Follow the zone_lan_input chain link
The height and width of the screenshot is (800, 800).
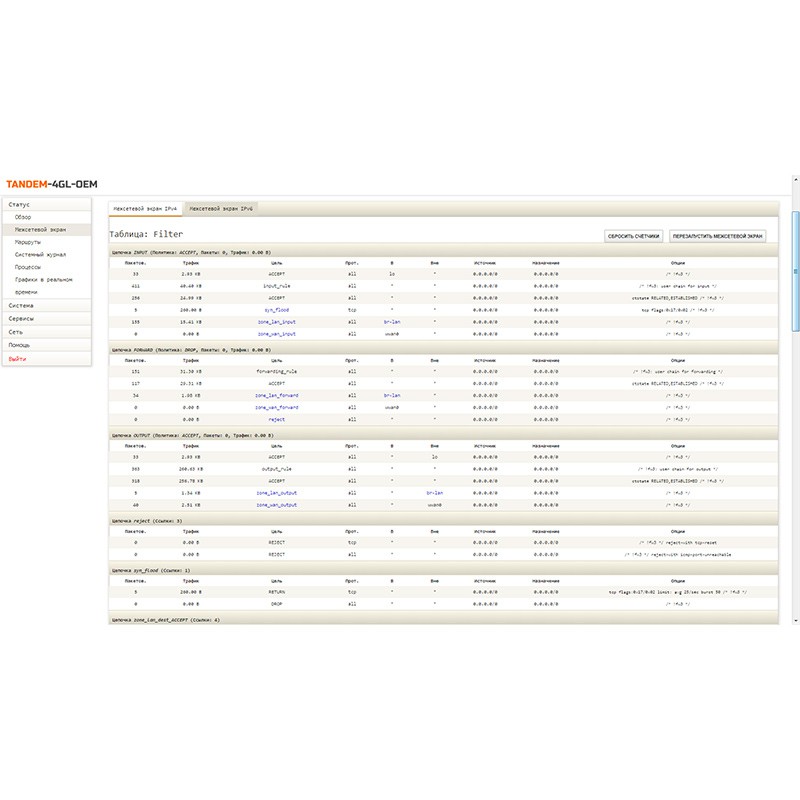pyautogui.click(x=276, y=322)
